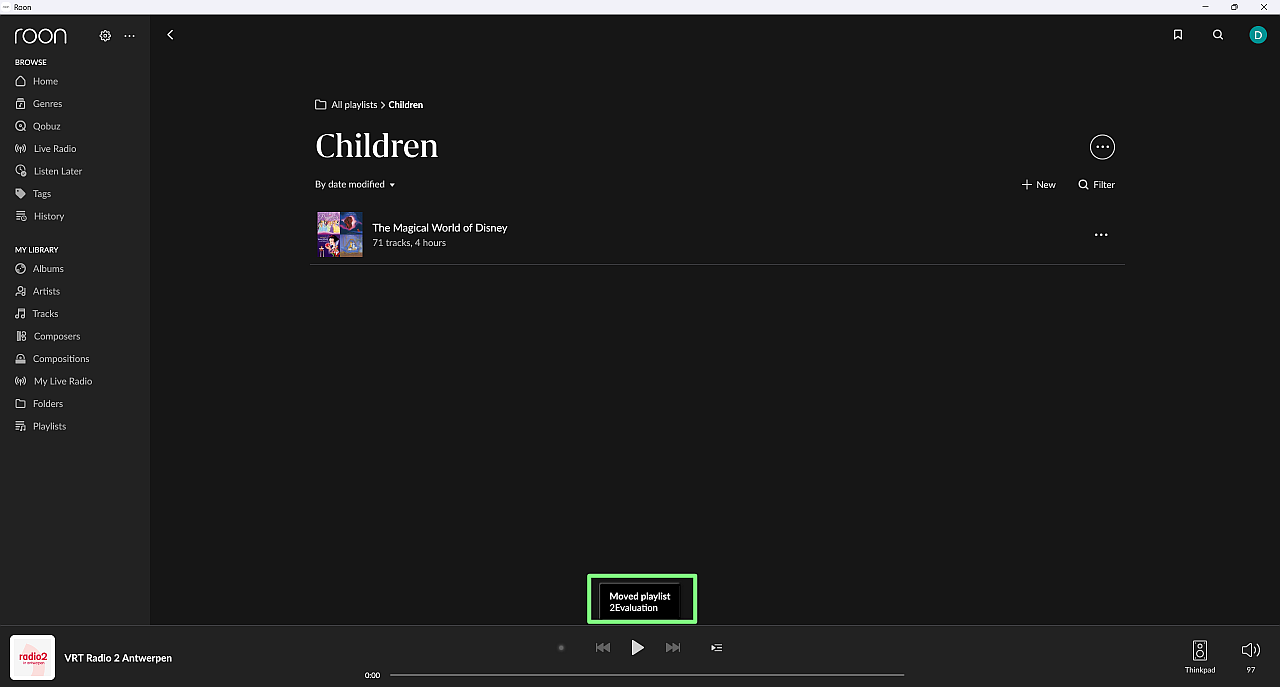Click the playback seek progress bar

pyautogui.click(x=646, y=675)
